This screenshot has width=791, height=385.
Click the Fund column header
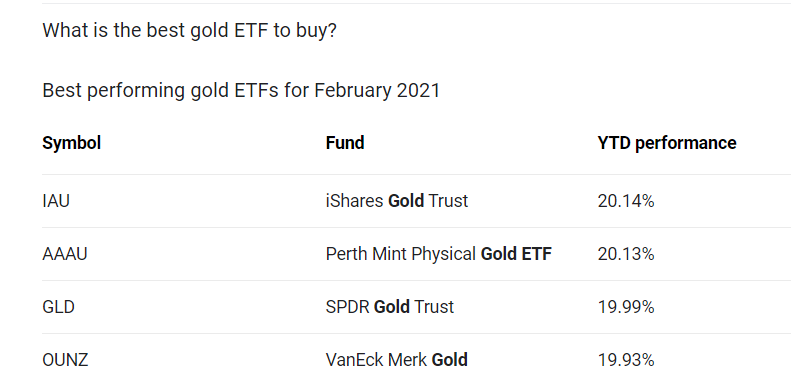pos(345,143)
